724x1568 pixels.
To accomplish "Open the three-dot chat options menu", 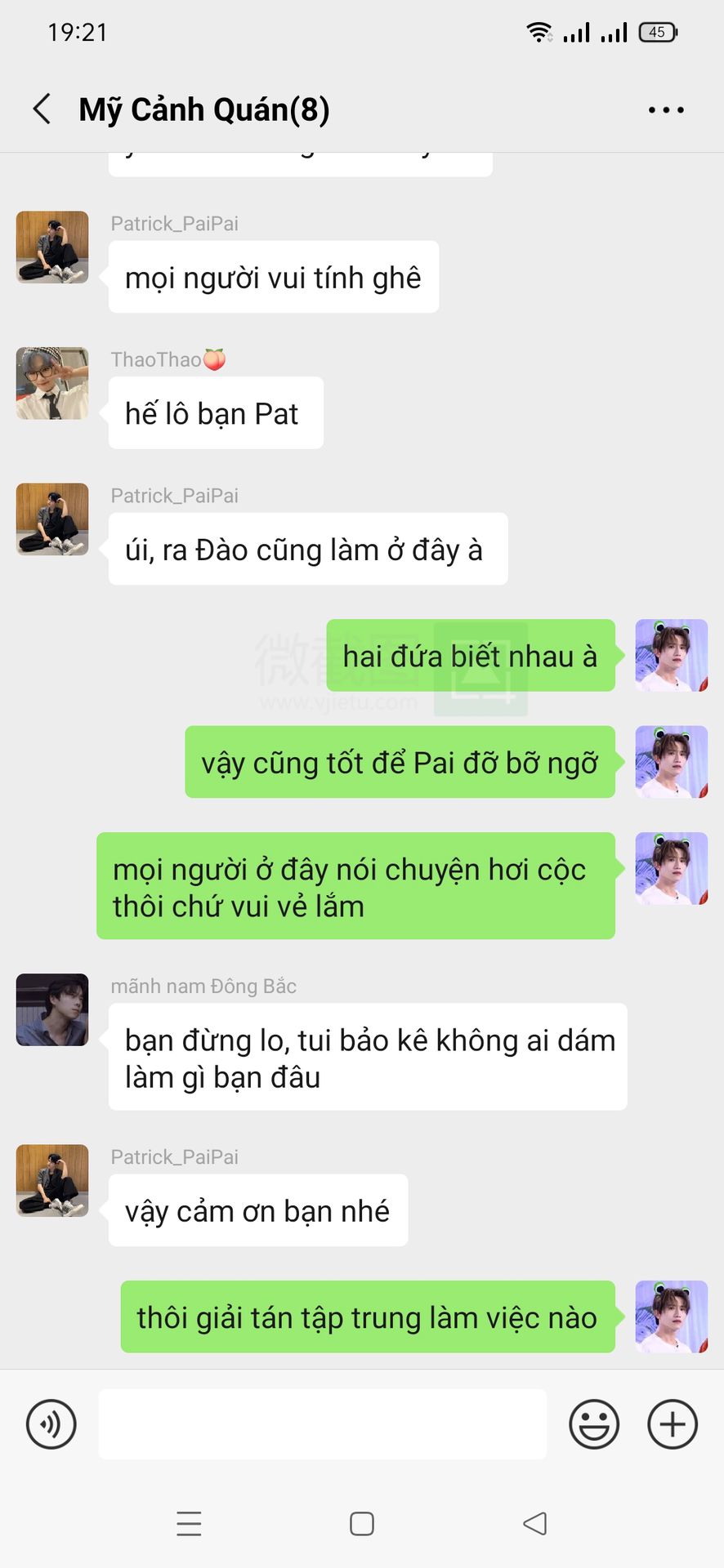I will [x=666, y=109].
